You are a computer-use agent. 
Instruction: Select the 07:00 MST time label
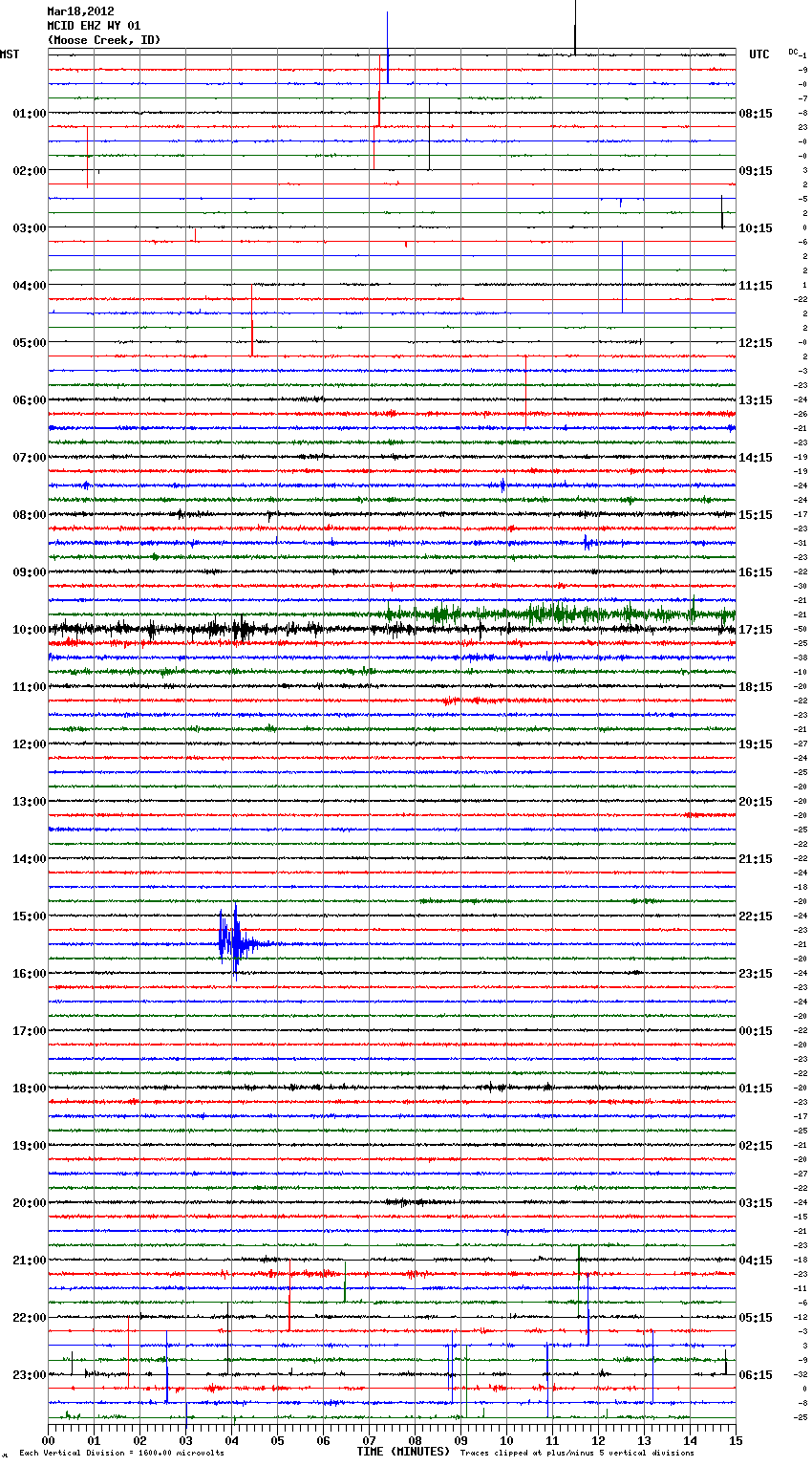[30, 458]
